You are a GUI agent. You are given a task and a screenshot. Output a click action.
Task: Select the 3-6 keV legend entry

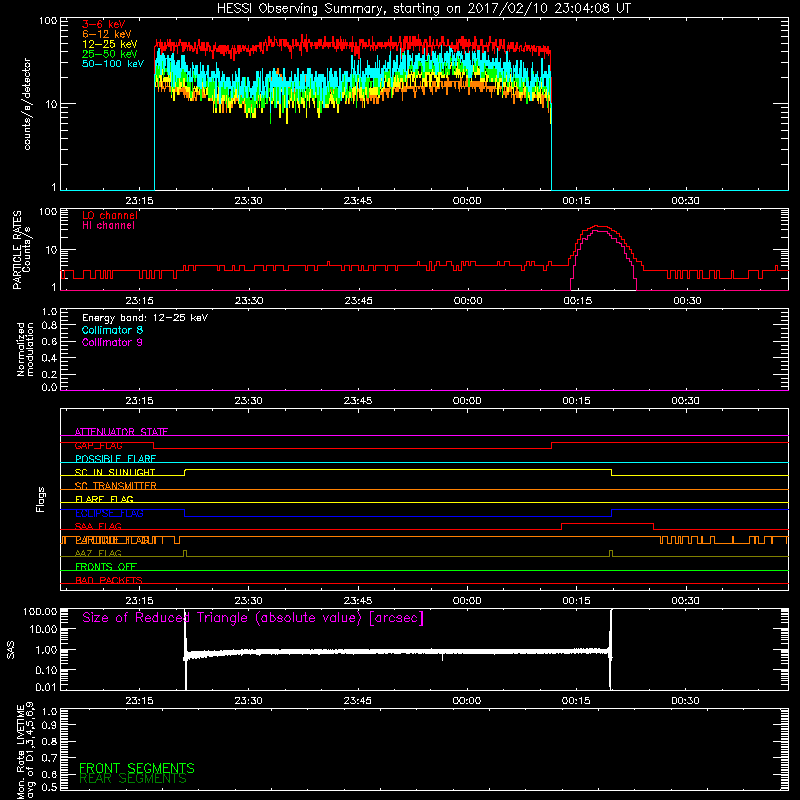point(104,24)
